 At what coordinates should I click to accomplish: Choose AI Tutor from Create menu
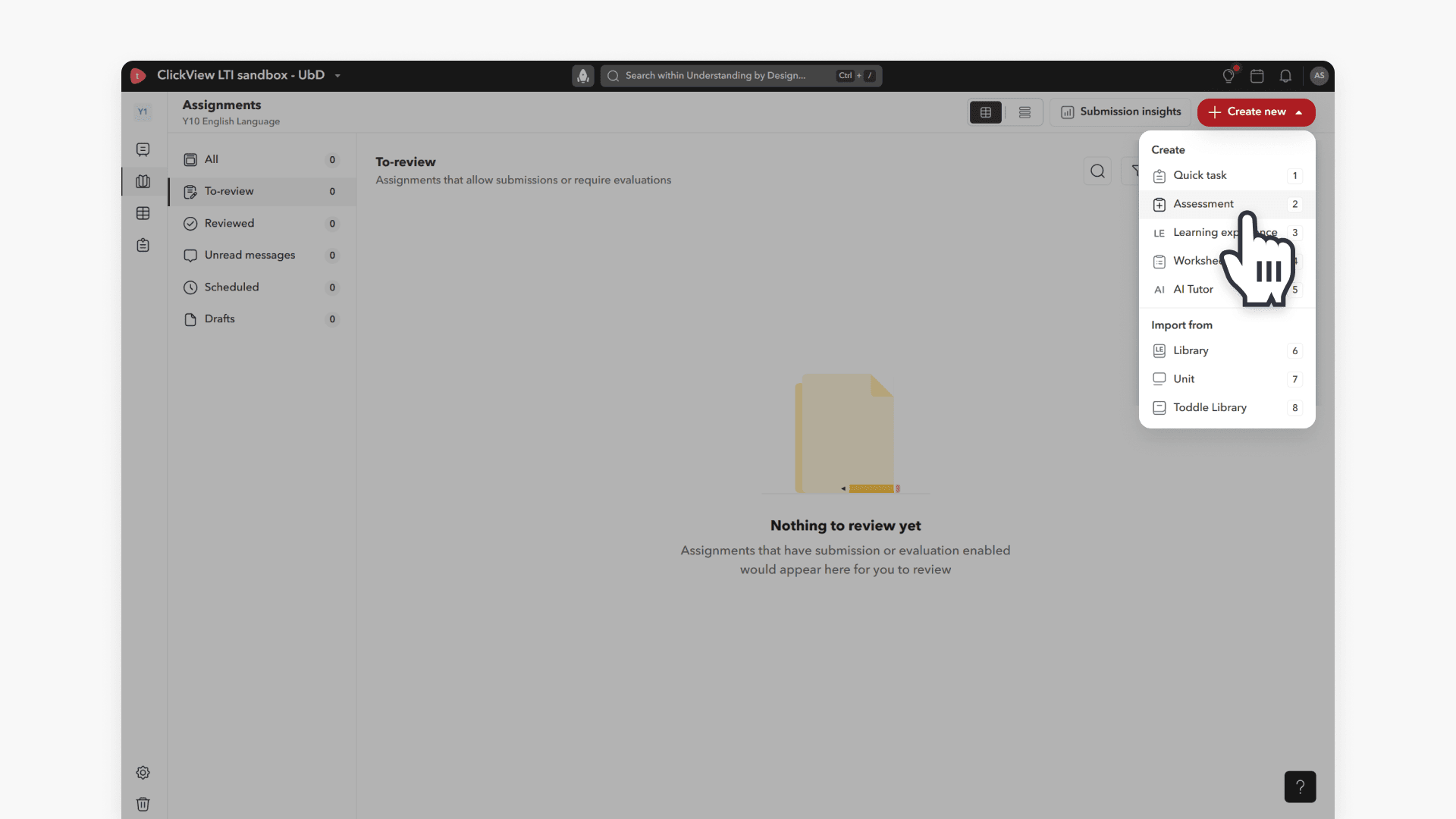(x=1227, y=290)
